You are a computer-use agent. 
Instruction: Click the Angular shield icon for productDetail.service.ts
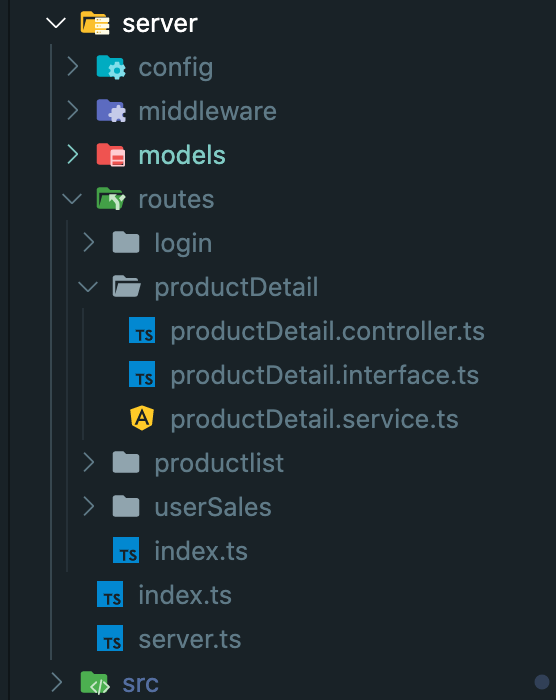tap(142, 418)
